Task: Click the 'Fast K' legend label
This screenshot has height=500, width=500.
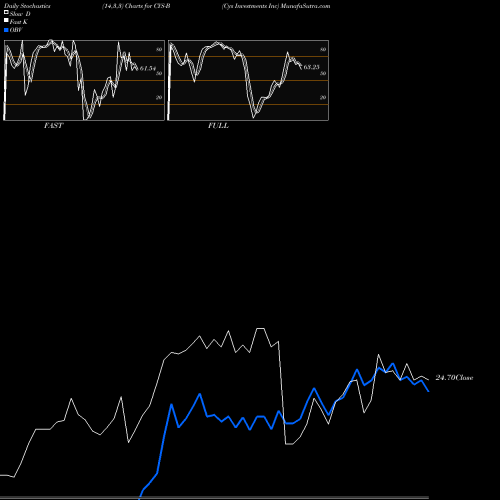Action: point(19,22)
